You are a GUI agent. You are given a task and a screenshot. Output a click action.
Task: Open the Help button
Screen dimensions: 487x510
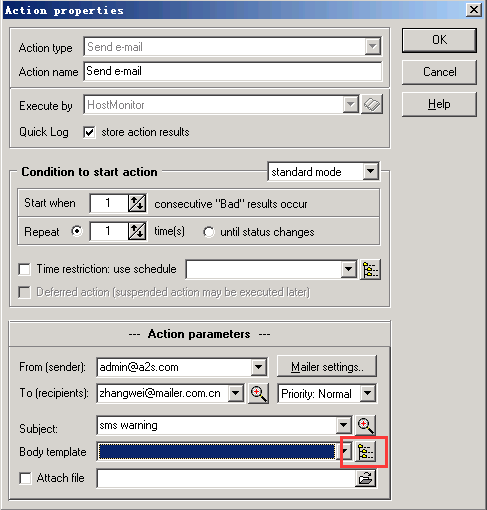[x=439, y=104]
